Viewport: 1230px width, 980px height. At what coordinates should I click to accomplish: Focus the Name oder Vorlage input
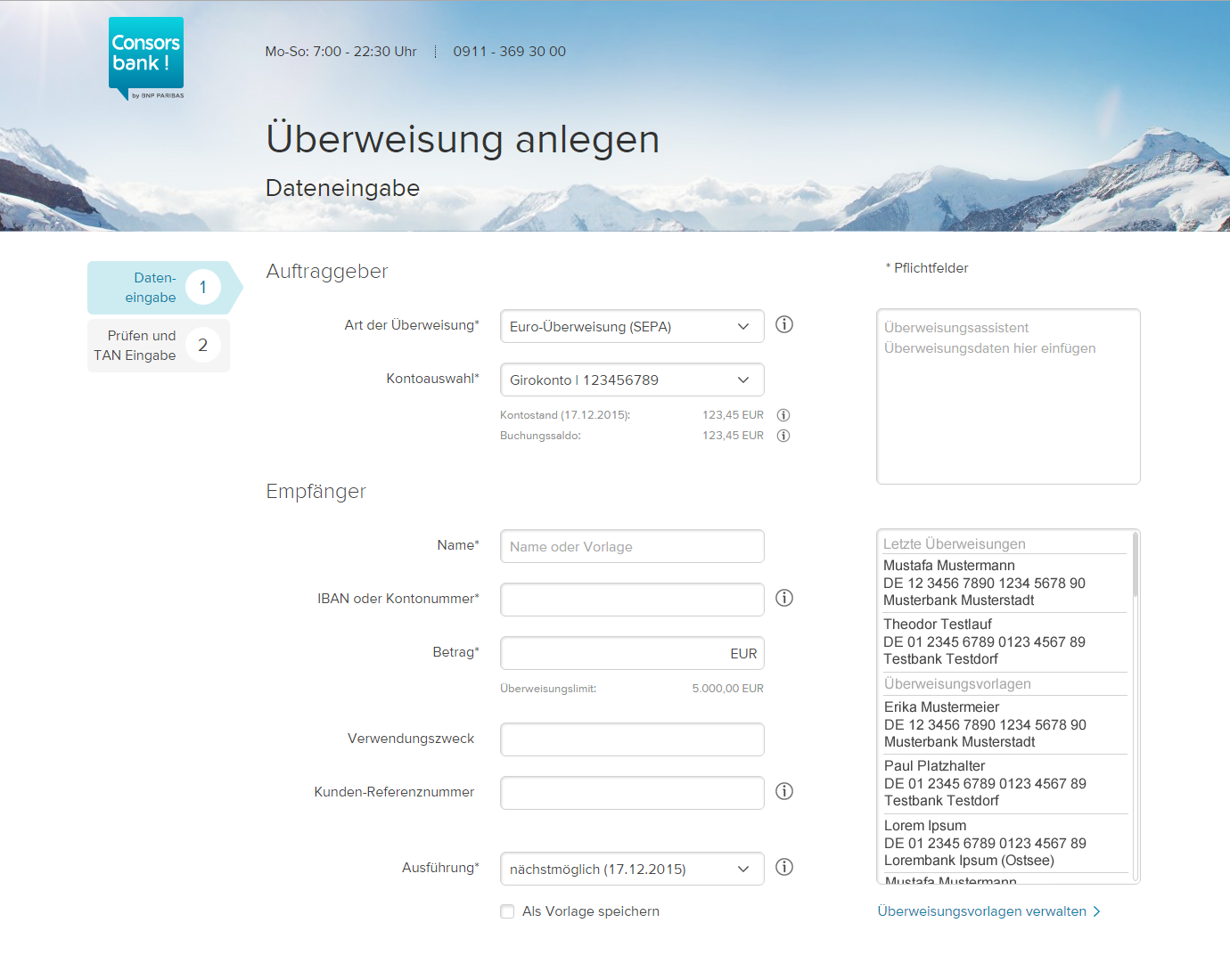click(x=632, y=546)
